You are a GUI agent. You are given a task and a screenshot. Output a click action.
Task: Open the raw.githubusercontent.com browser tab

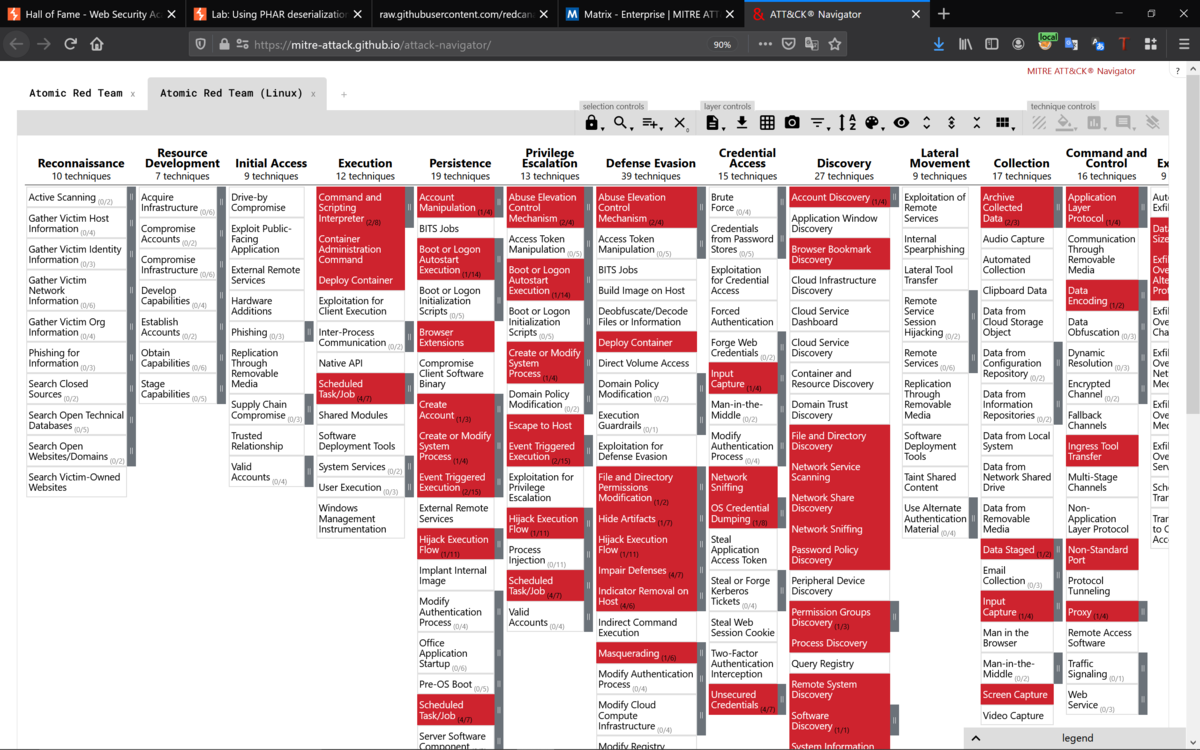[462, 14]
